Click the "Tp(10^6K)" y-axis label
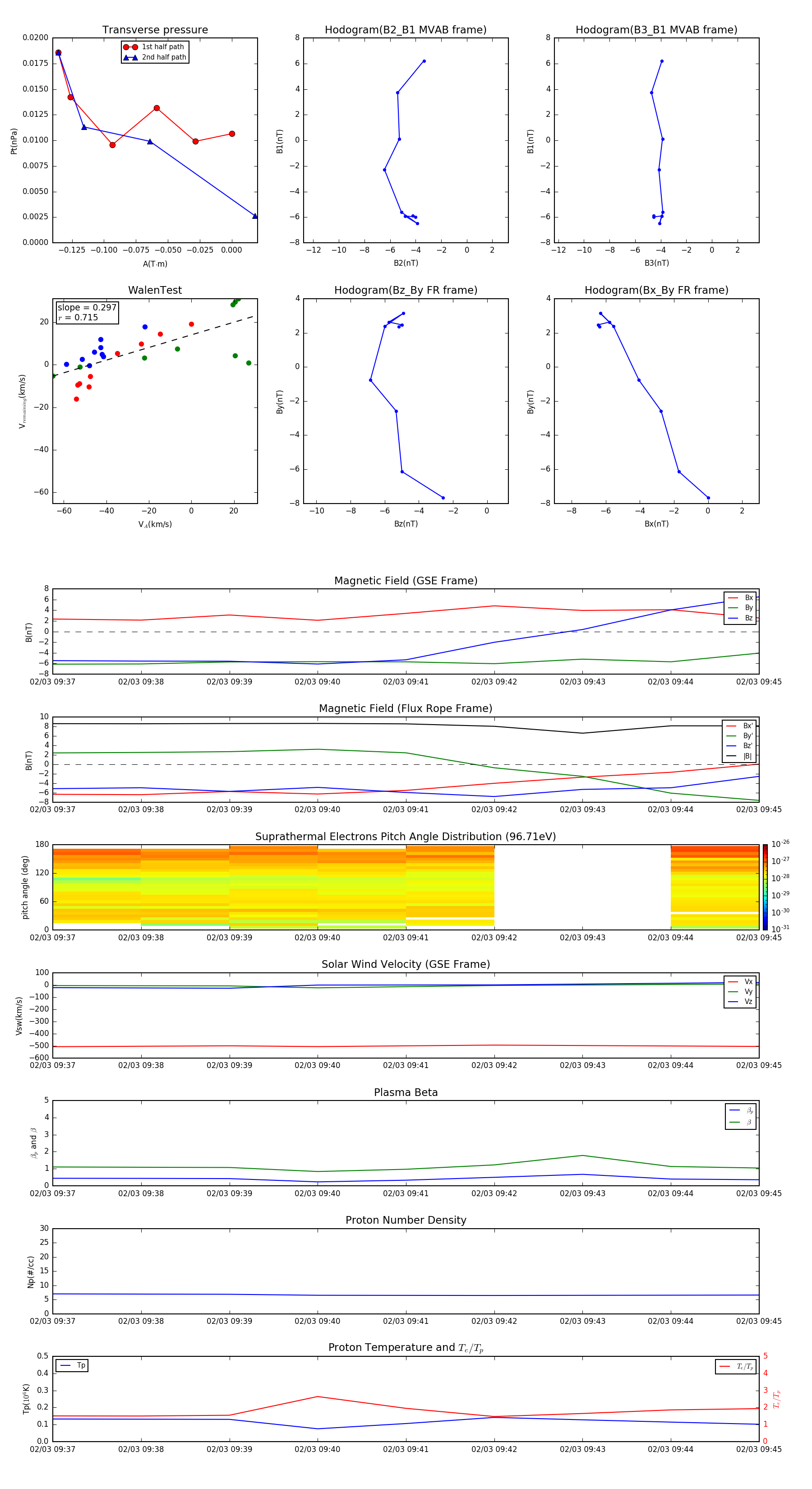The width and height of the screenshot is (812, 1489). (26, 1399)
